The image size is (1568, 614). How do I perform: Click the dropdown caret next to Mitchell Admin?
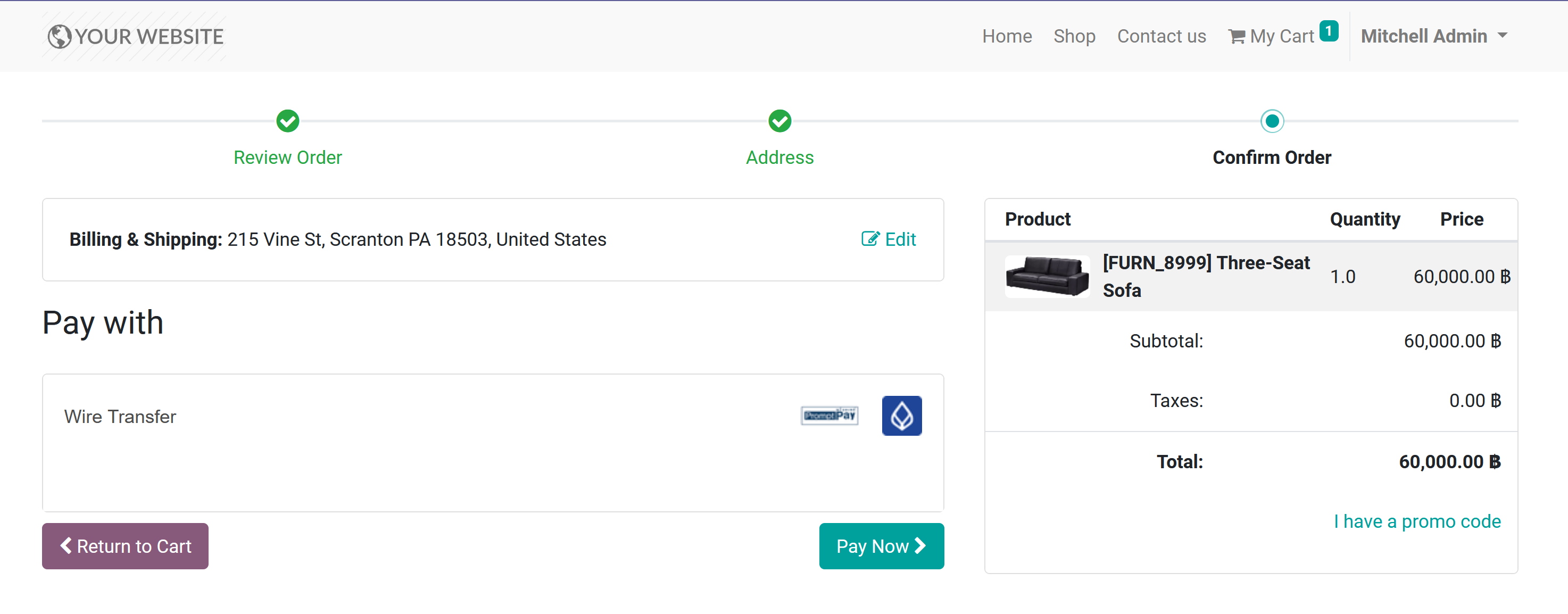coord(1503,36)
